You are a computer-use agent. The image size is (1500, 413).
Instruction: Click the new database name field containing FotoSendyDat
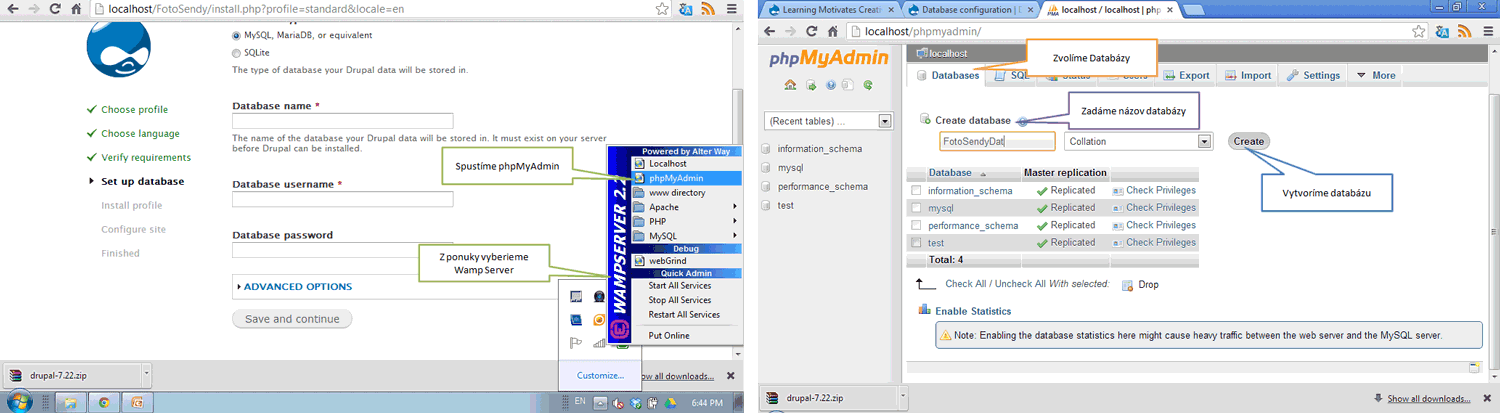997,141
